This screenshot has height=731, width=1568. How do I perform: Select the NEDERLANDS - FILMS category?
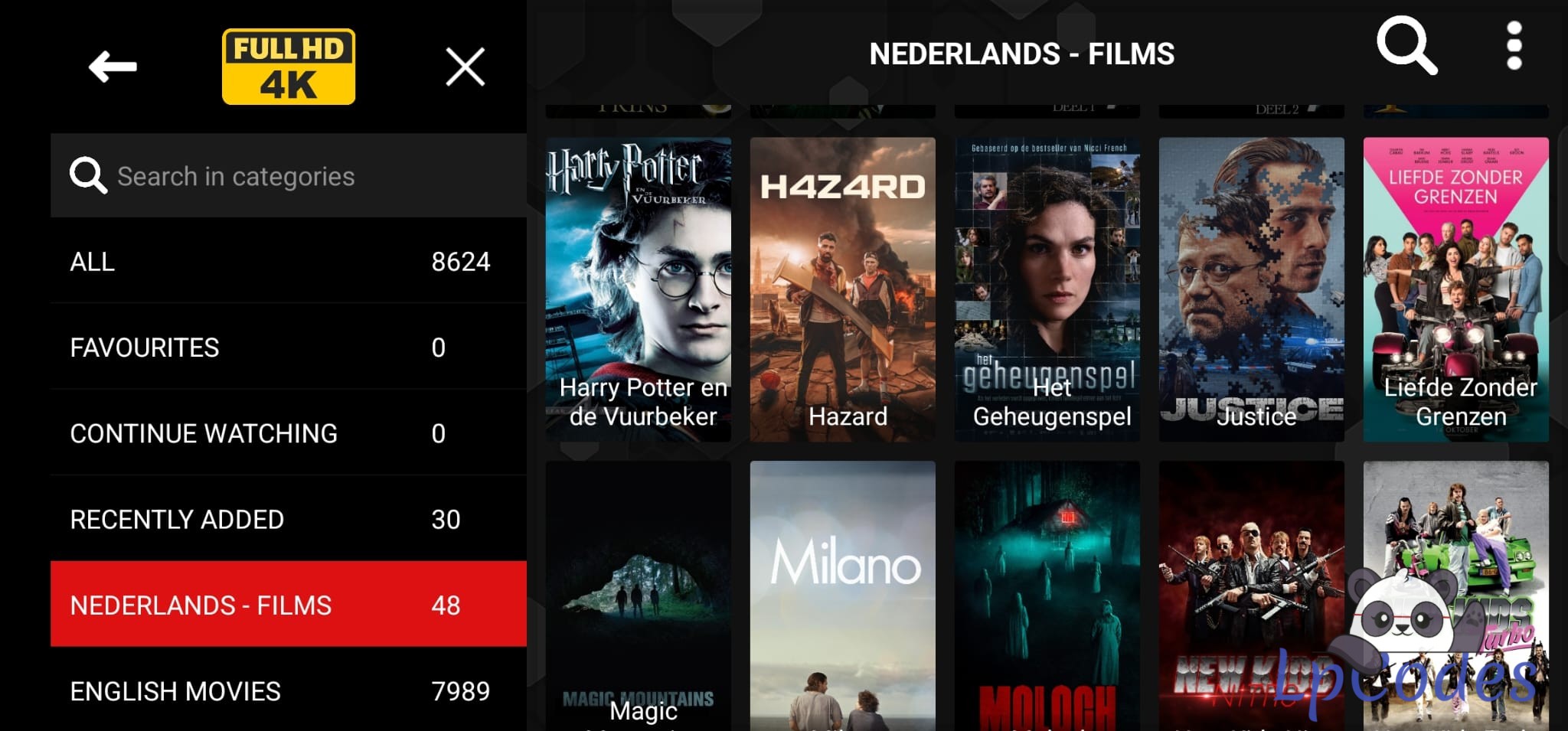pyautogui.click(x=289, y=605)
